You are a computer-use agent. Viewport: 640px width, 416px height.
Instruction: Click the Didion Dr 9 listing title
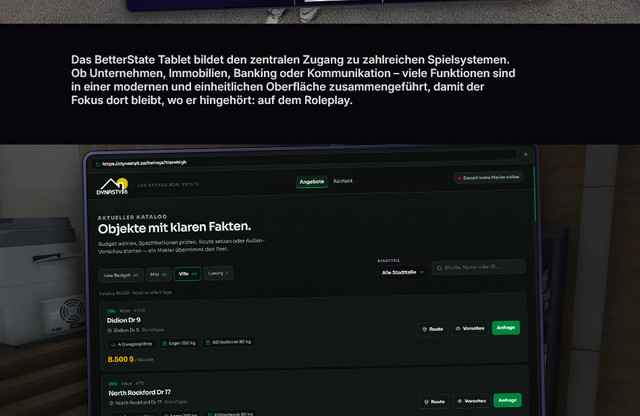[124, 320]
